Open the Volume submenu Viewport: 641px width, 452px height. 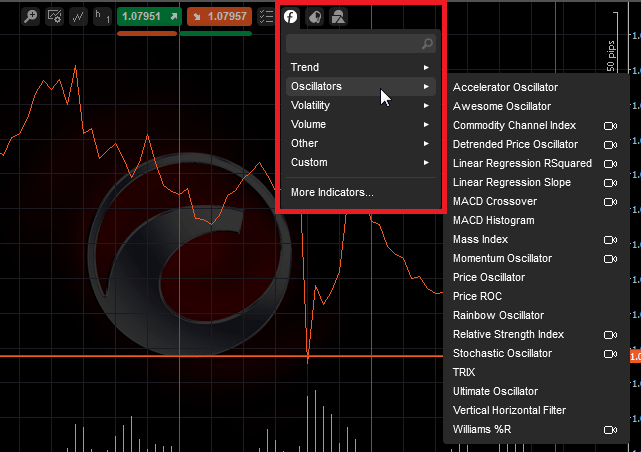point(360,124)
